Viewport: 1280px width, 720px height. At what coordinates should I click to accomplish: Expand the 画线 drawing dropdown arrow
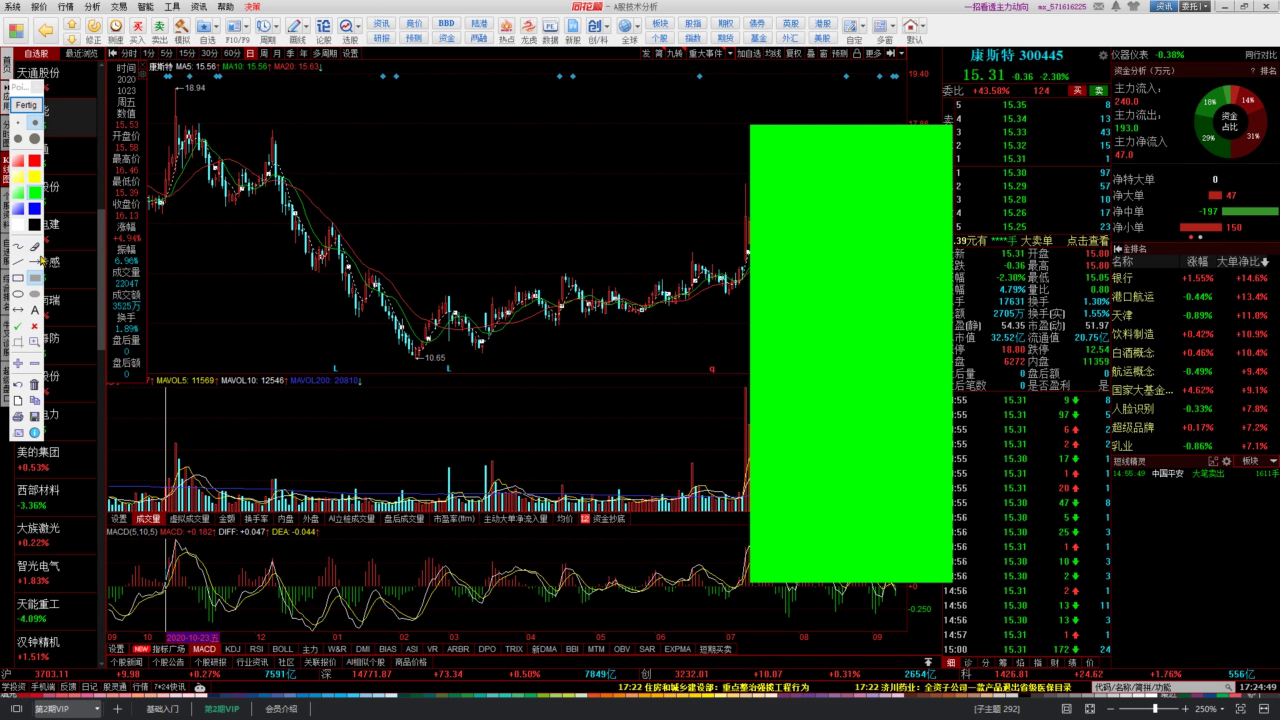coord(306,25)
